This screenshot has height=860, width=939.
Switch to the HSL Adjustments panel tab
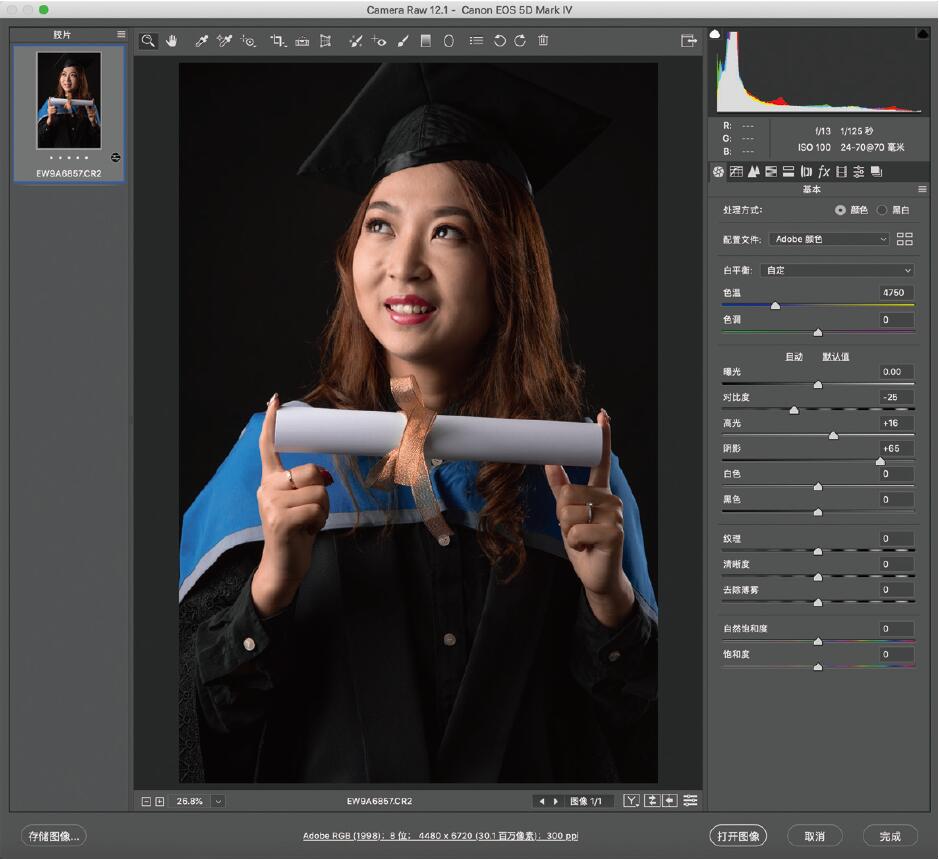click(771, 172)
